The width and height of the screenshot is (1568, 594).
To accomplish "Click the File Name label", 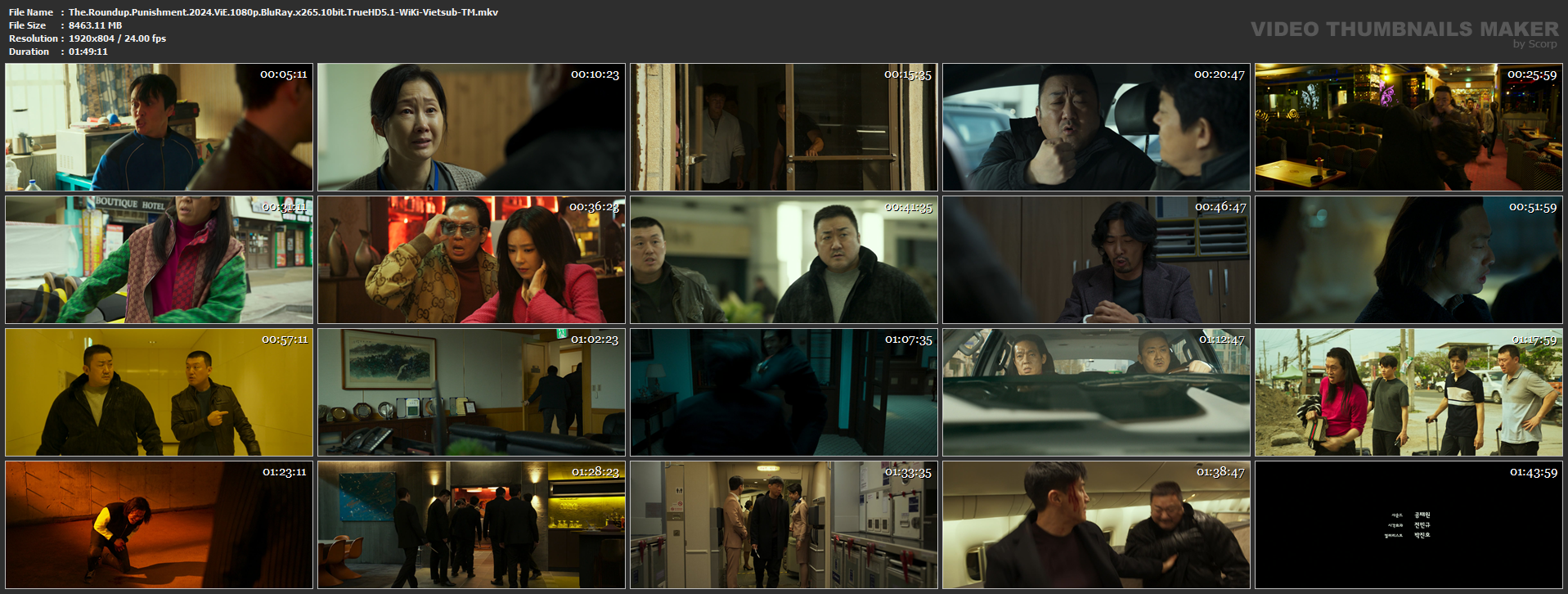I will pos(31,12).
